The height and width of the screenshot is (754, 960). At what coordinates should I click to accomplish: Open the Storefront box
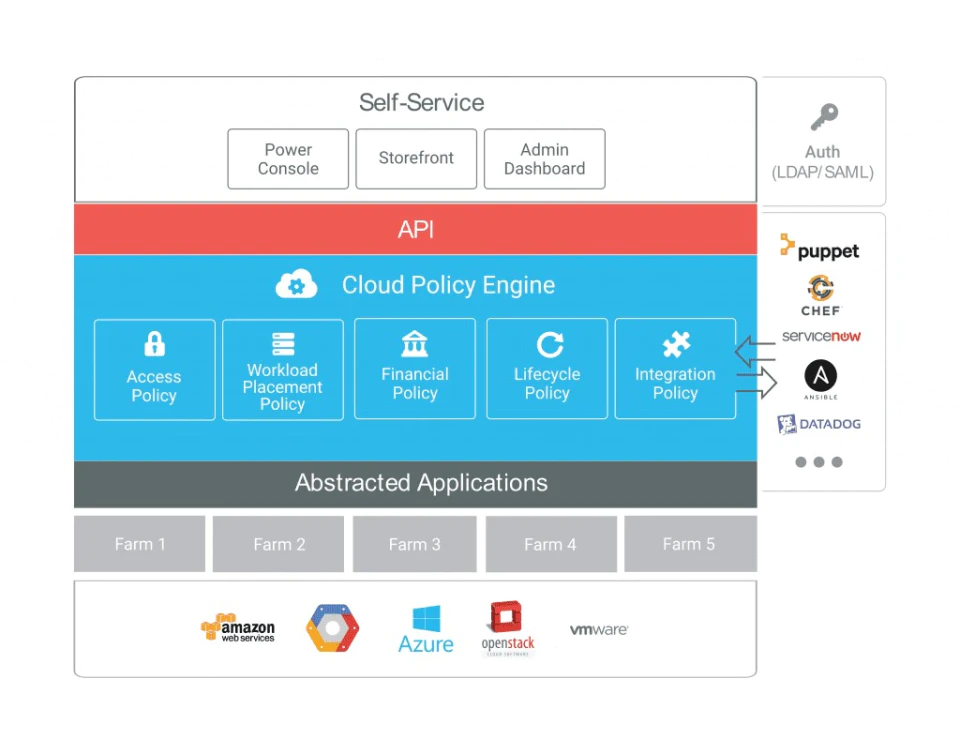[416, 159]
